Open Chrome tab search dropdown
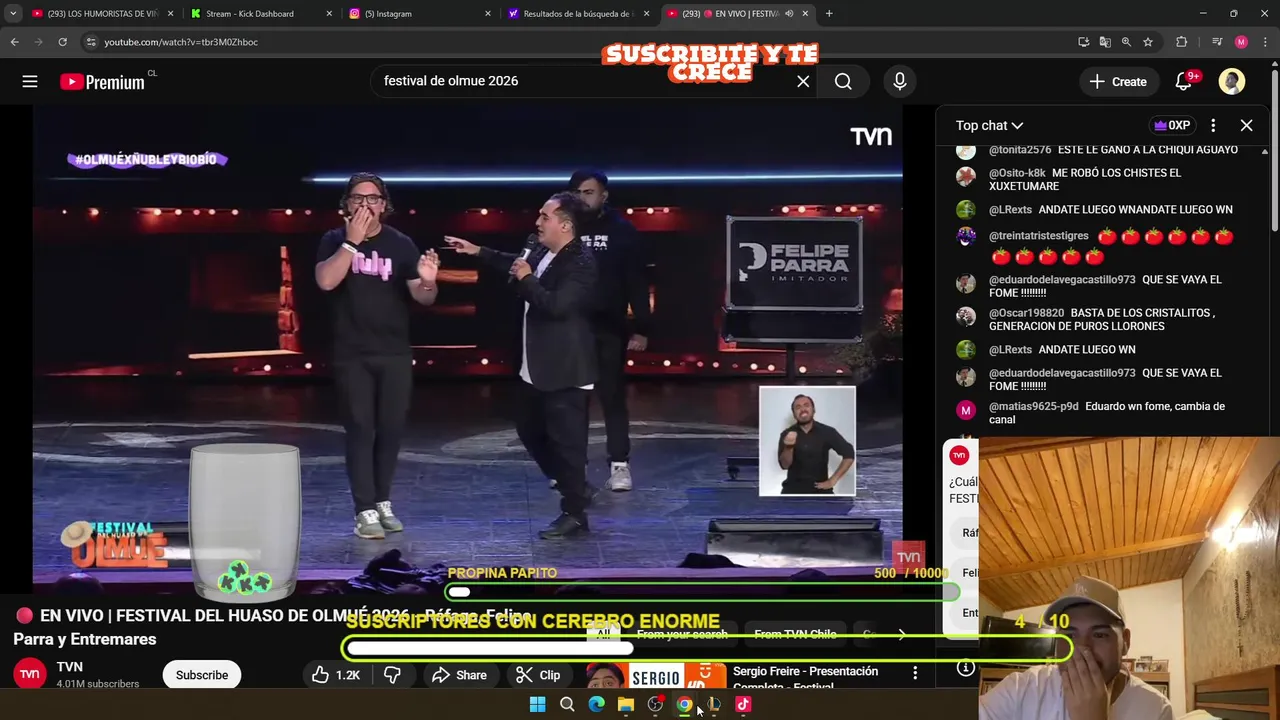Image resolution: width=1280 pixels, height=720 pixels. (x=13, y=14)
